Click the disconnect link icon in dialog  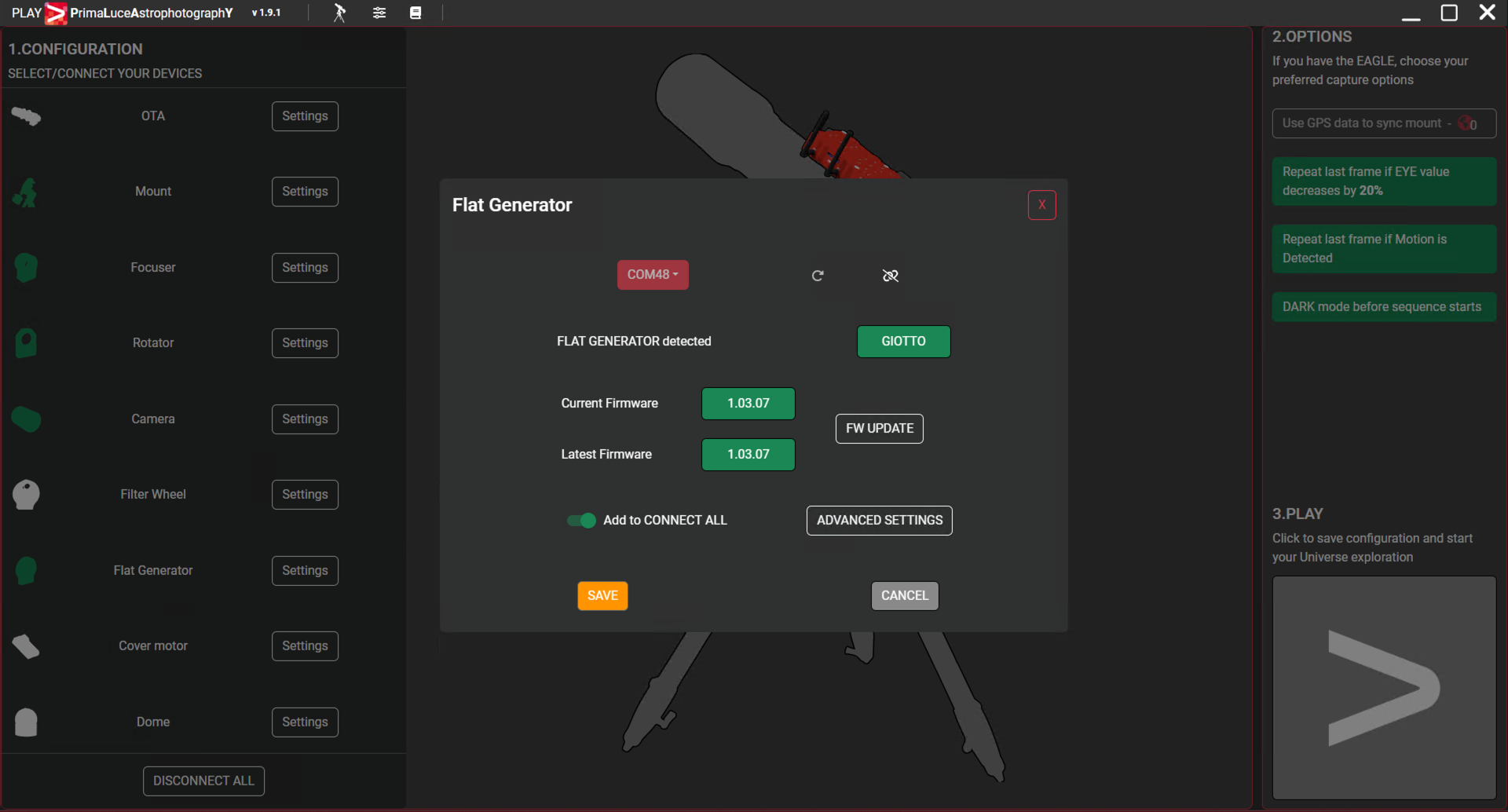point(890,276)
